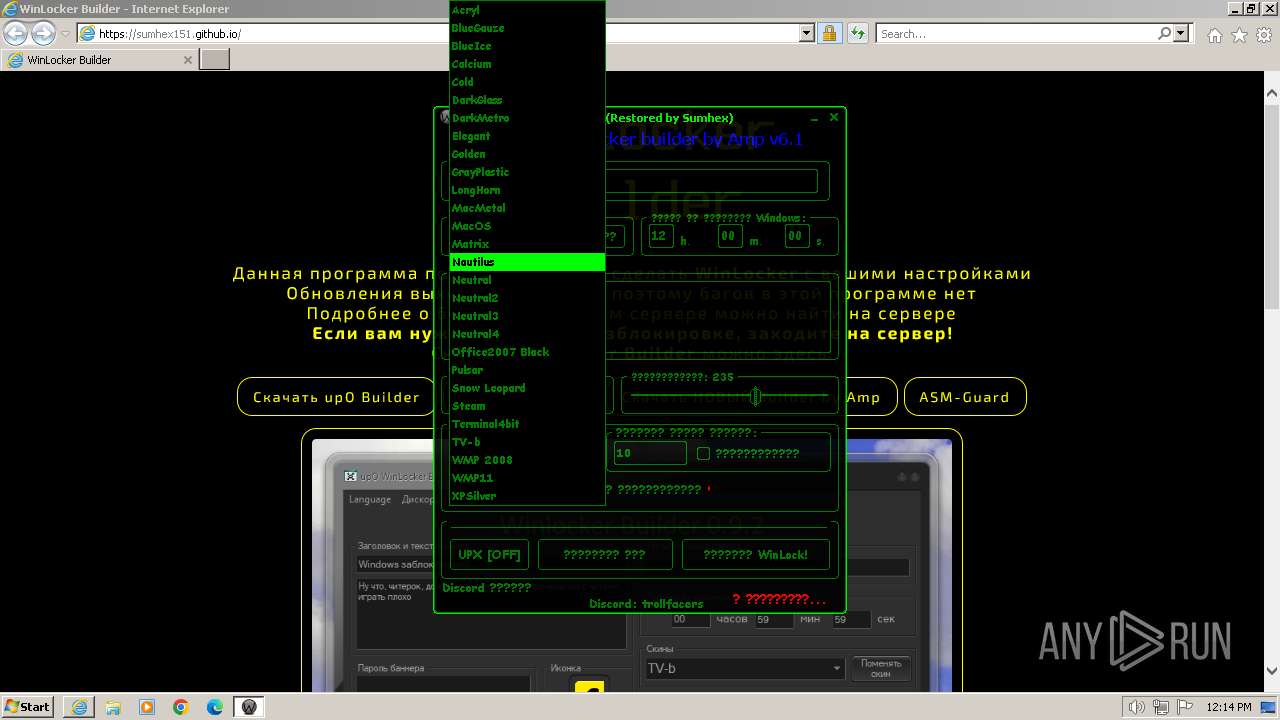Choose the MacOS skin entry
1280x720 pixels.
coord(527,226)
